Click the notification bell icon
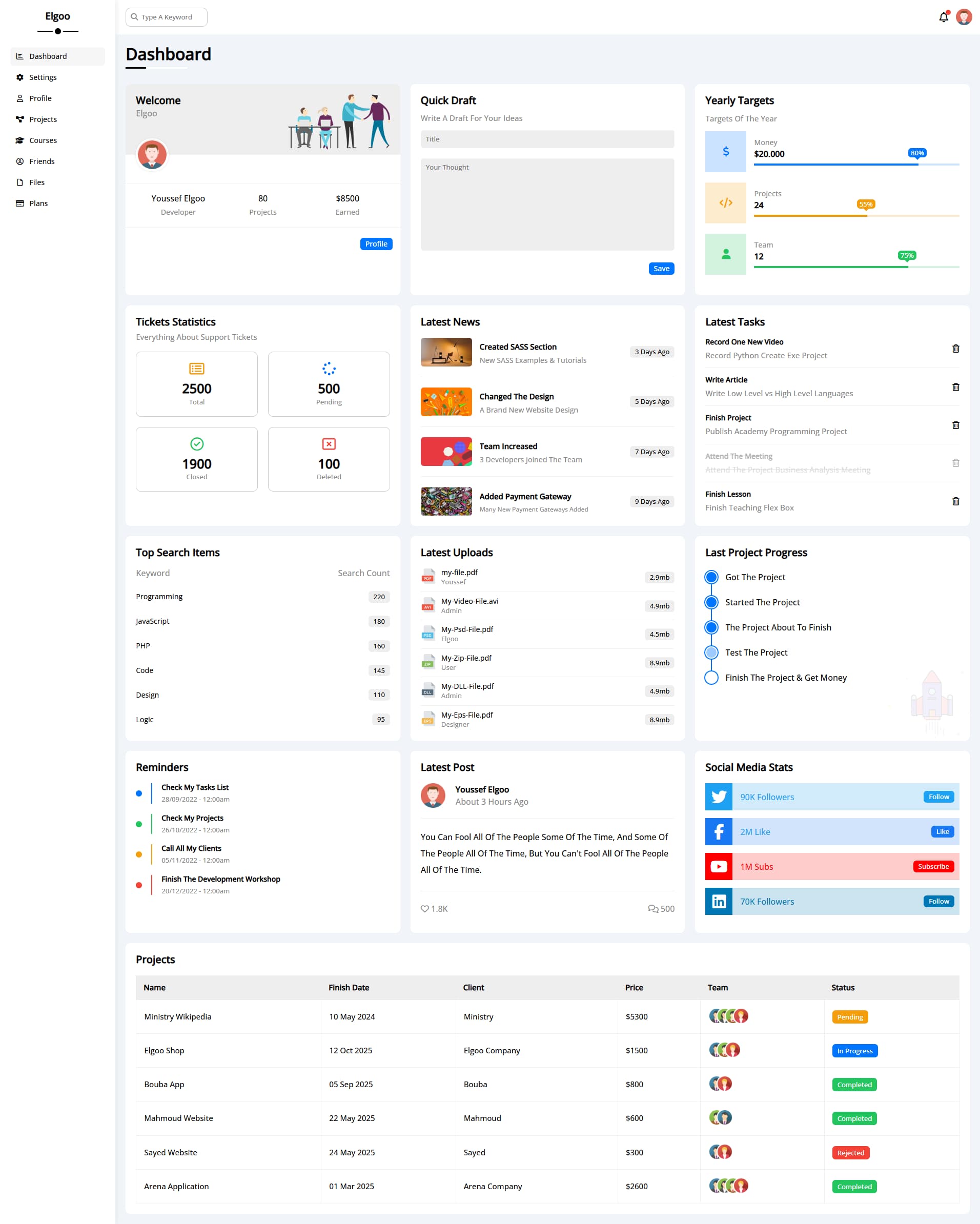This screenshot has height=1224, width=980. 943,17
